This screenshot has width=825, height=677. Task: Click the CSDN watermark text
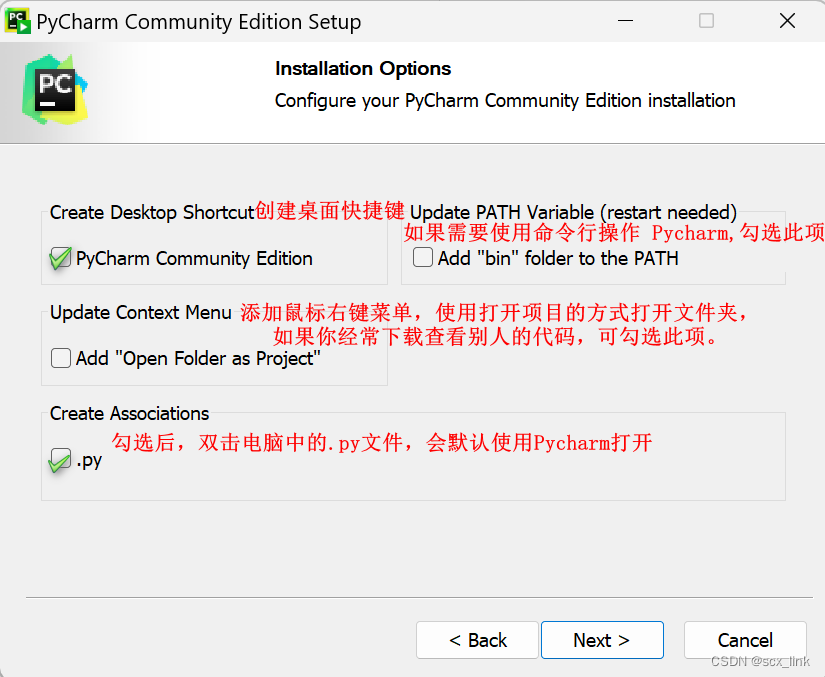[760, 661]
